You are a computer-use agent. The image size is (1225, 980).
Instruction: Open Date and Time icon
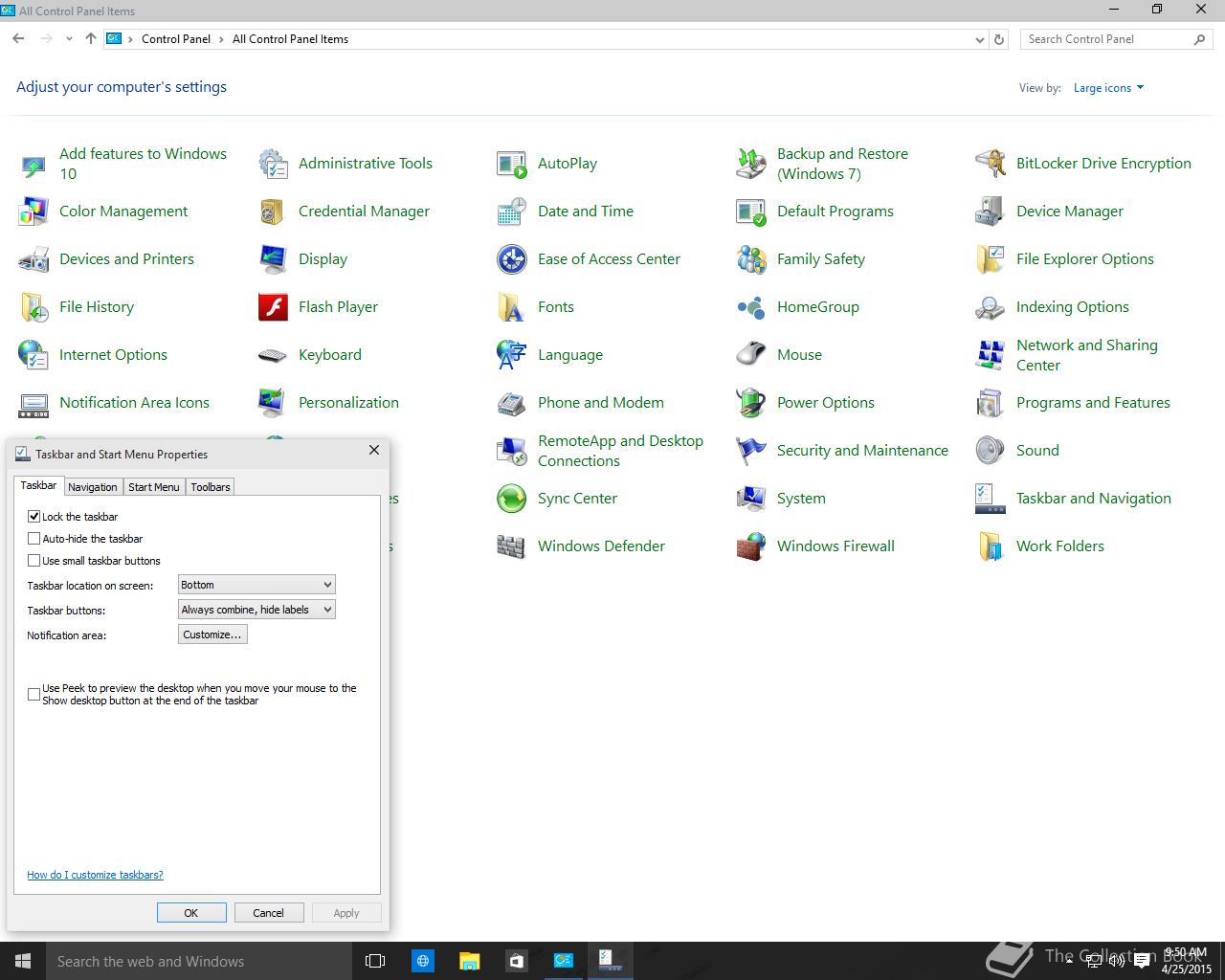click(x=512, y=212)
